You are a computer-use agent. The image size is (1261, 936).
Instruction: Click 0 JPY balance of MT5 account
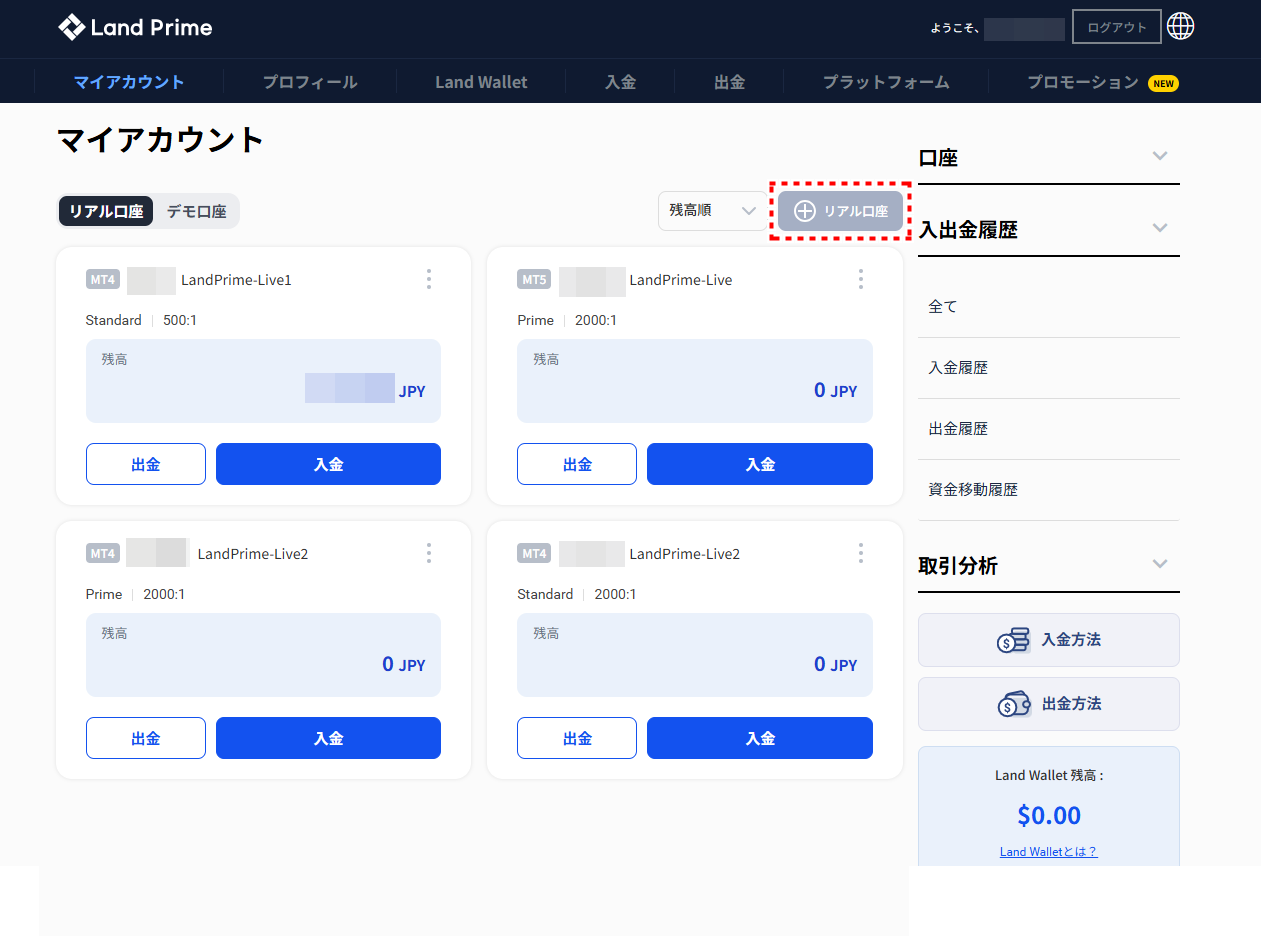click(x=835, y=390)
